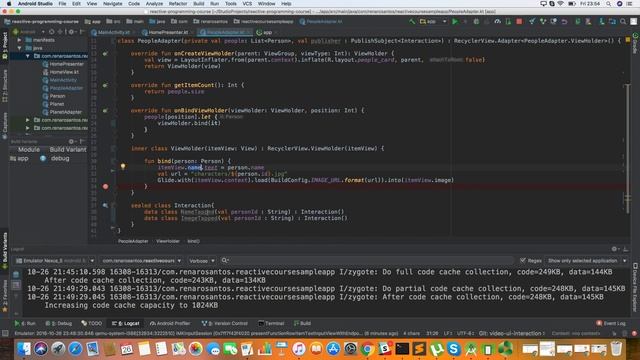Open the Event Log button
The image size is (640, 360).
tap(611, 323)
